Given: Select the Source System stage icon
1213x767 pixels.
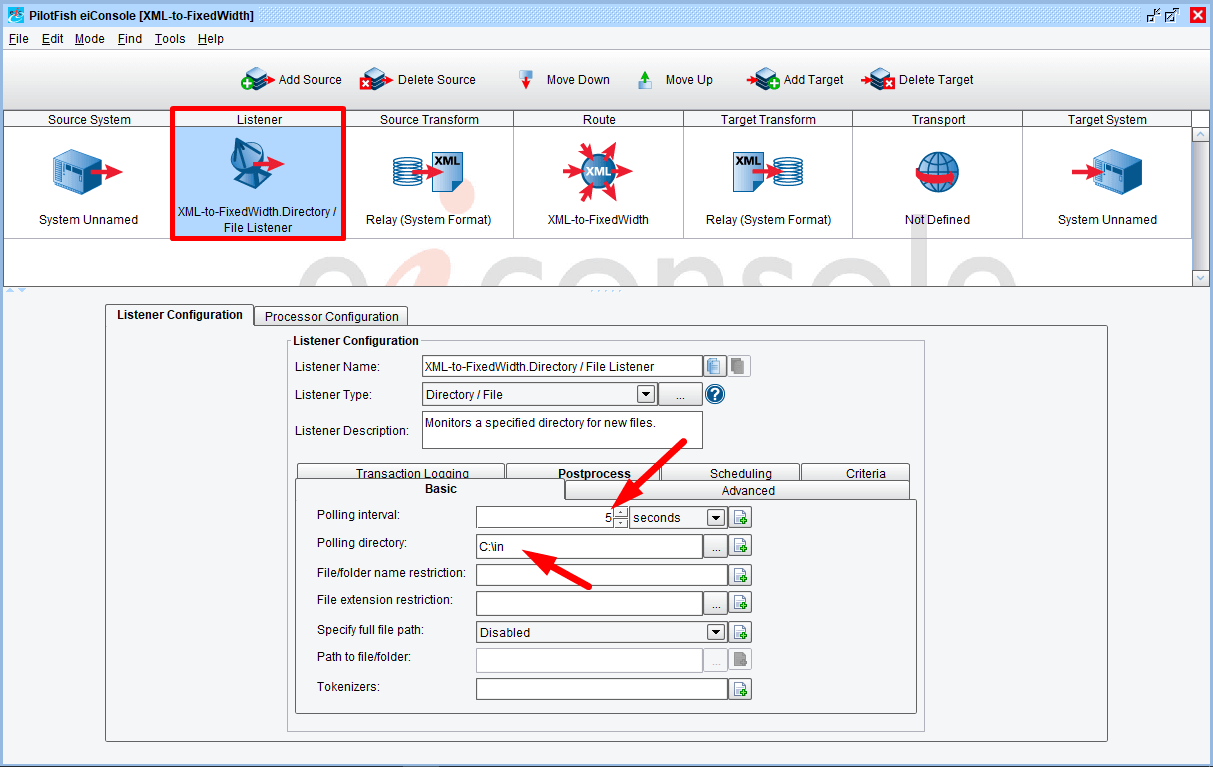Looking at the screenshot, I should tap(89, 172).
